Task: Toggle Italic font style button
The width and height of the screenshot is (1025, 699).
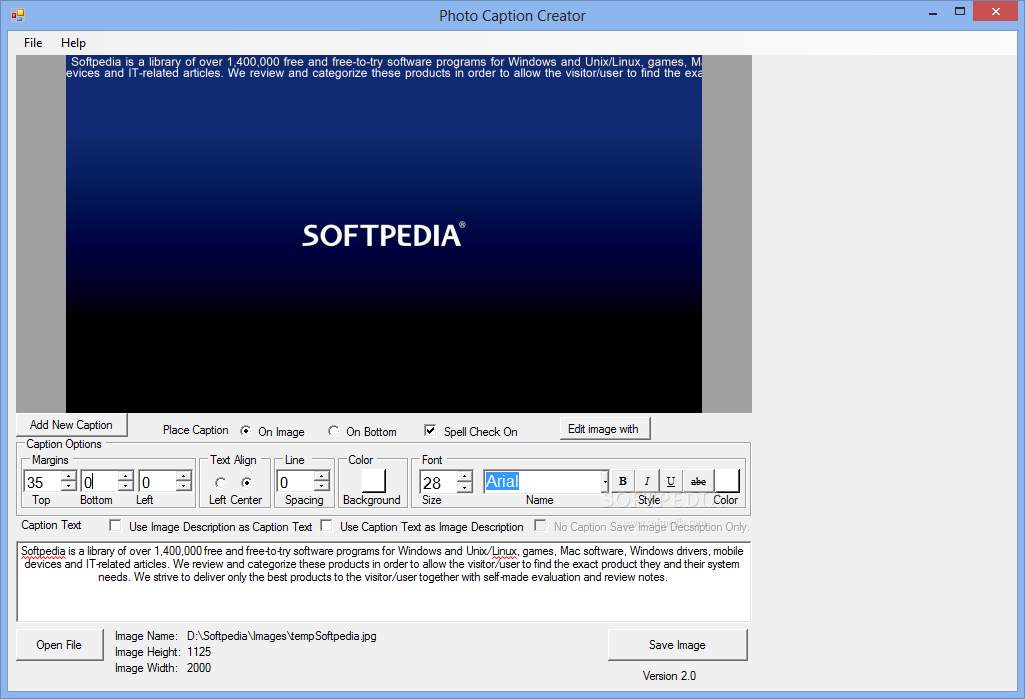Action: pyautogui.click(x=647, y=481)
